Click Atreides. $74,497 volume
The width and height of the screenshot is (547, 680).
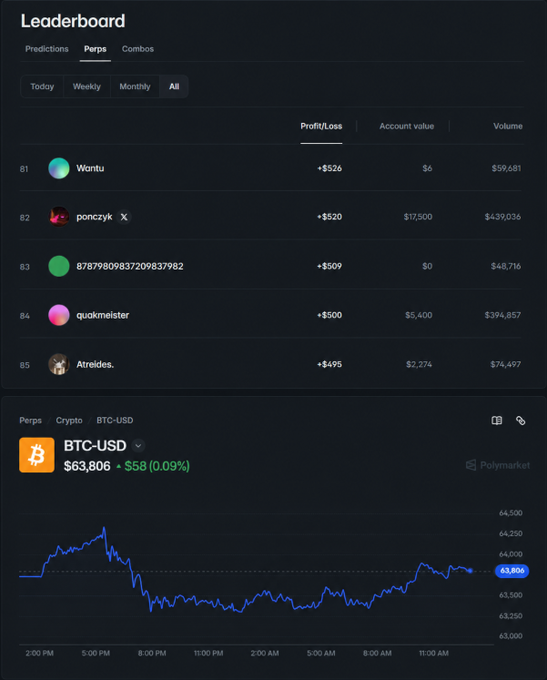[x=505, y=364]
